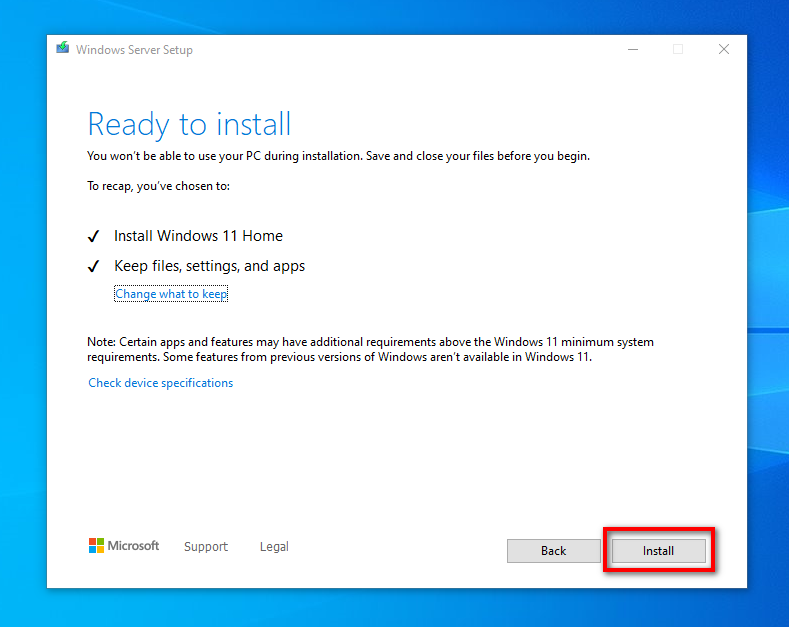Image resolution: width=789 pixels, height=627 pixels.
Task: Close the Windows Server Setup window
Action: coord(724,49)
